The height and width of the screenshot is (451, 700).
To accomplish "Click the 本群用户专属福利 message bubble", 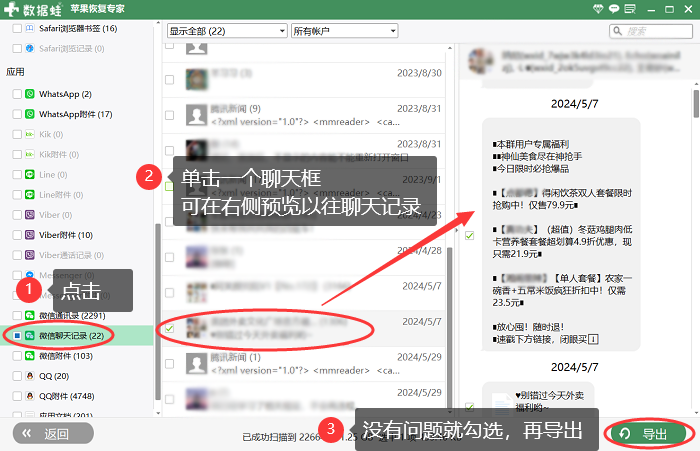I will (x=561, y=234).
